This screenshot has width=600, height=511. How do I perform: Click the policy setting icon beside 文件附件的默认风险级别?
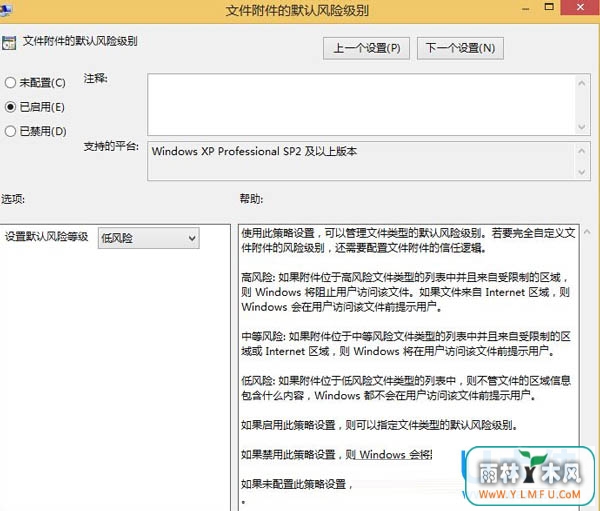pyautogui.click(x=8, y=43)
